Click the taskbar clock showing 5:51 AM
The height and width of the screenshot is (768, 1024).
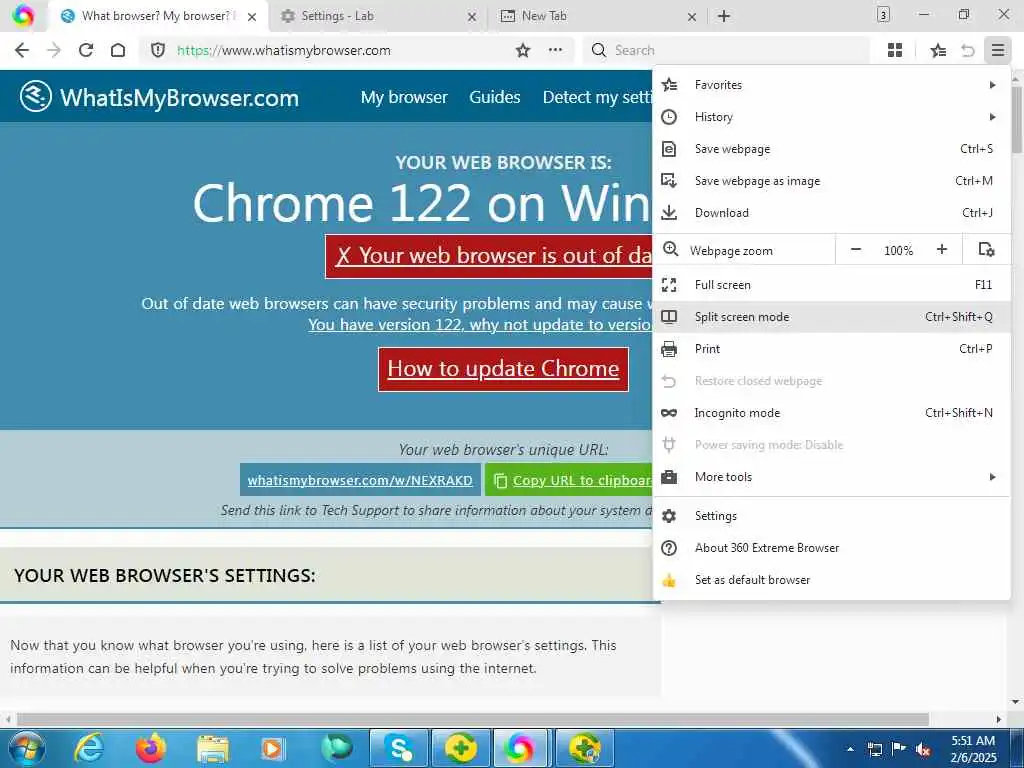click(973, 749)
